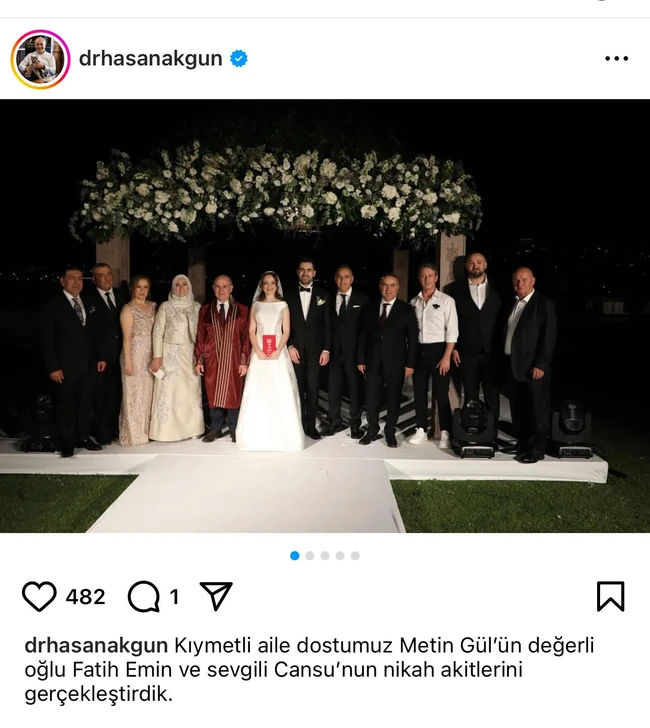650x728 pixels.
Task: Like the post with the heart icon
Action: [x=39, y=596]
